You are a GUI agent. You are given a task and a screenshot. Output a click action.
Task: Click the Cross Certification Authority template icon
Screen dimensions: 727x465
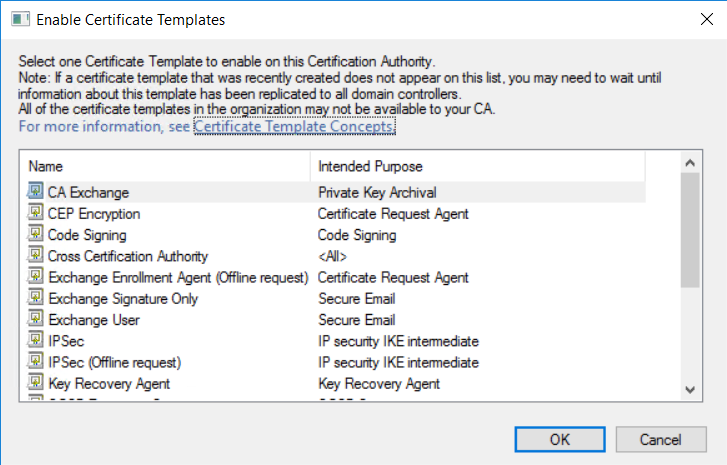pos(35,256)
